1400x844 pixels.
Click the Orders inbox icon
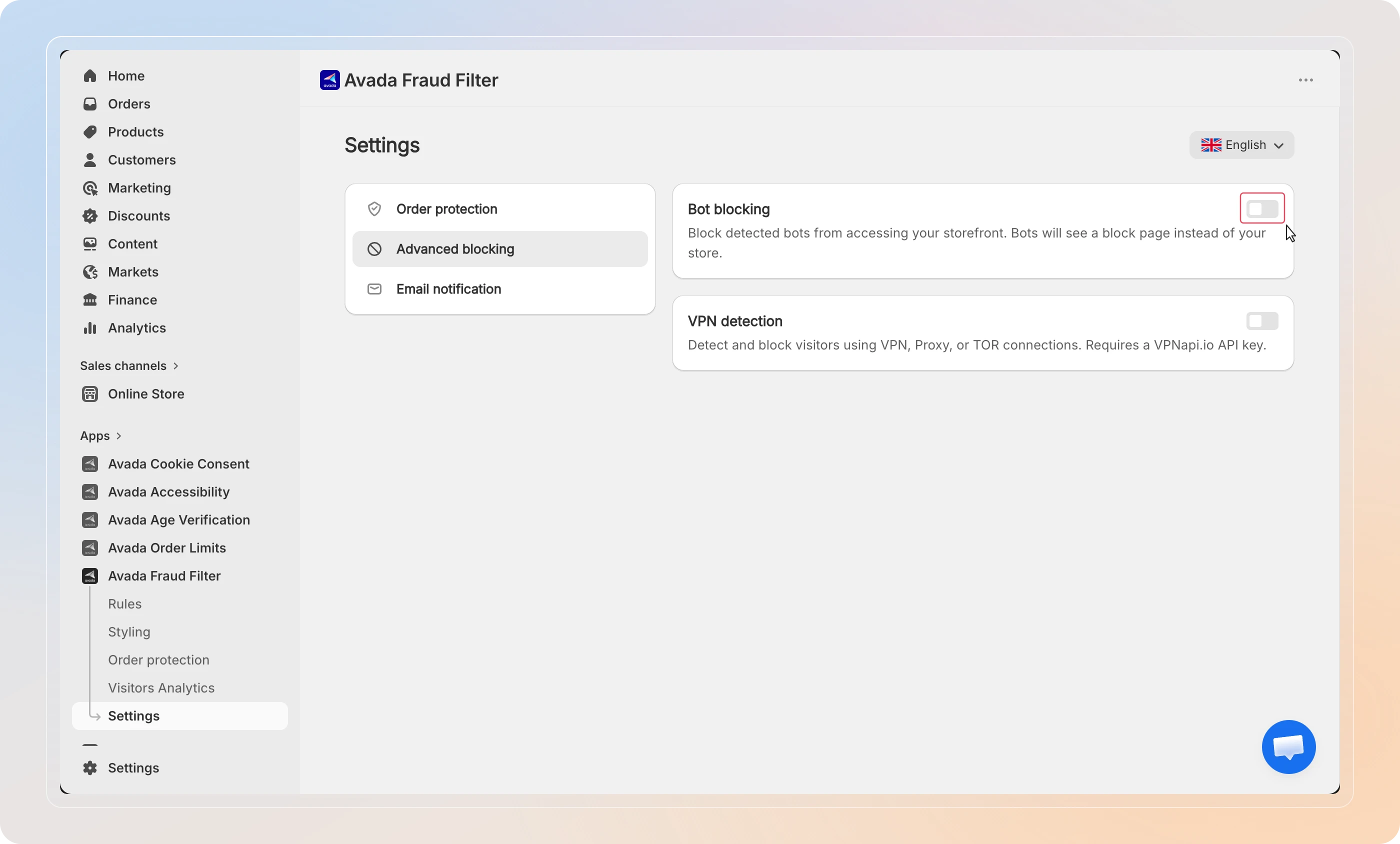point(90,104)
